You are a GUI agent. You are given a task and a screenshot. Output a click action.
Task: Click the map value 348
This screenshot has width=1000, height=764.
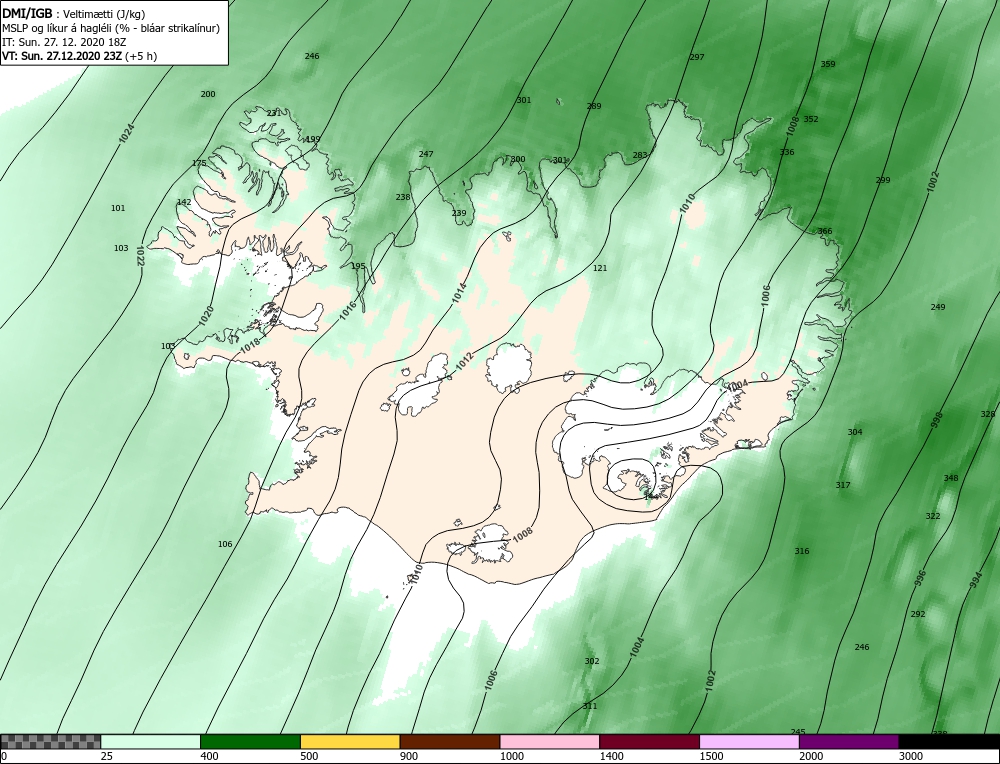(x=951, y=478)
